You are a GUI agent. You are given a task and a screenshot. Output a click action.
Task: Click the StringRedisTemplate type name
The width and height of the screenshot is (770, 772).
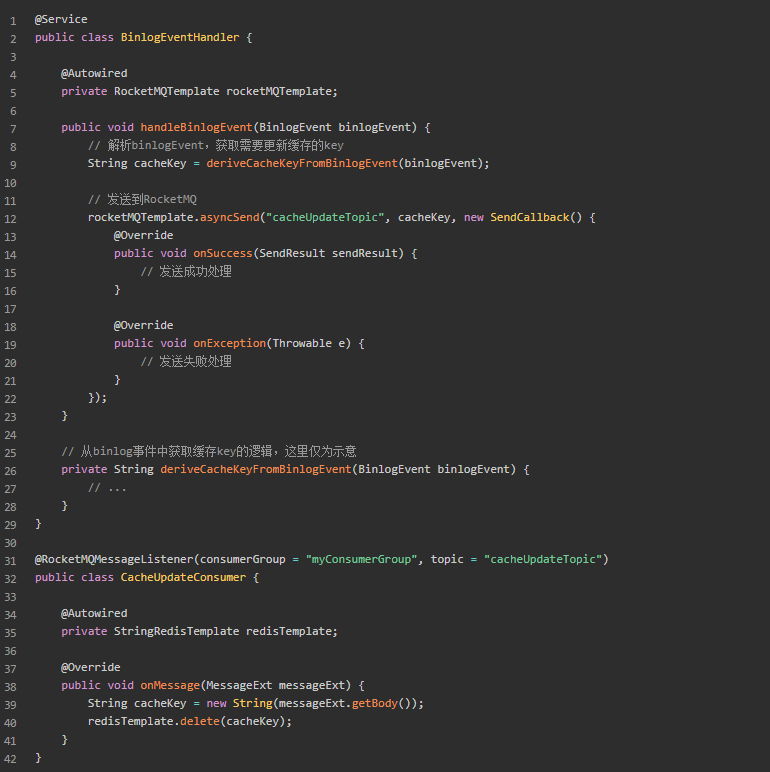point(176,632)
